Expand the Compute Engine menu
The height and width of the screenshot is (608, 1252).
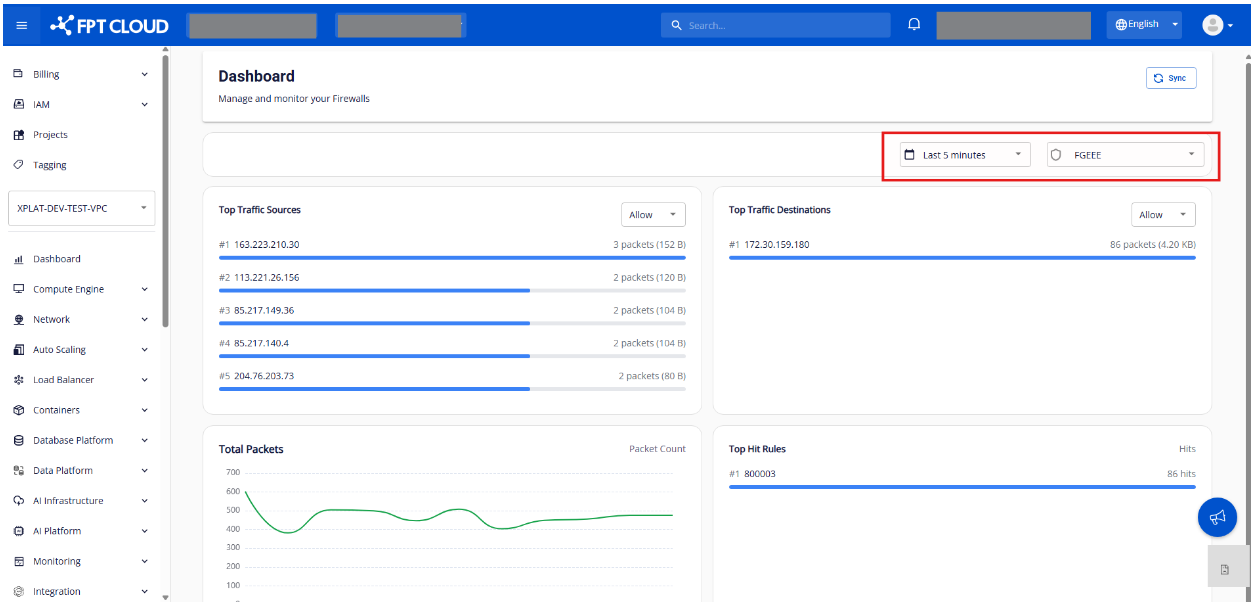click(x=68, y=289)
